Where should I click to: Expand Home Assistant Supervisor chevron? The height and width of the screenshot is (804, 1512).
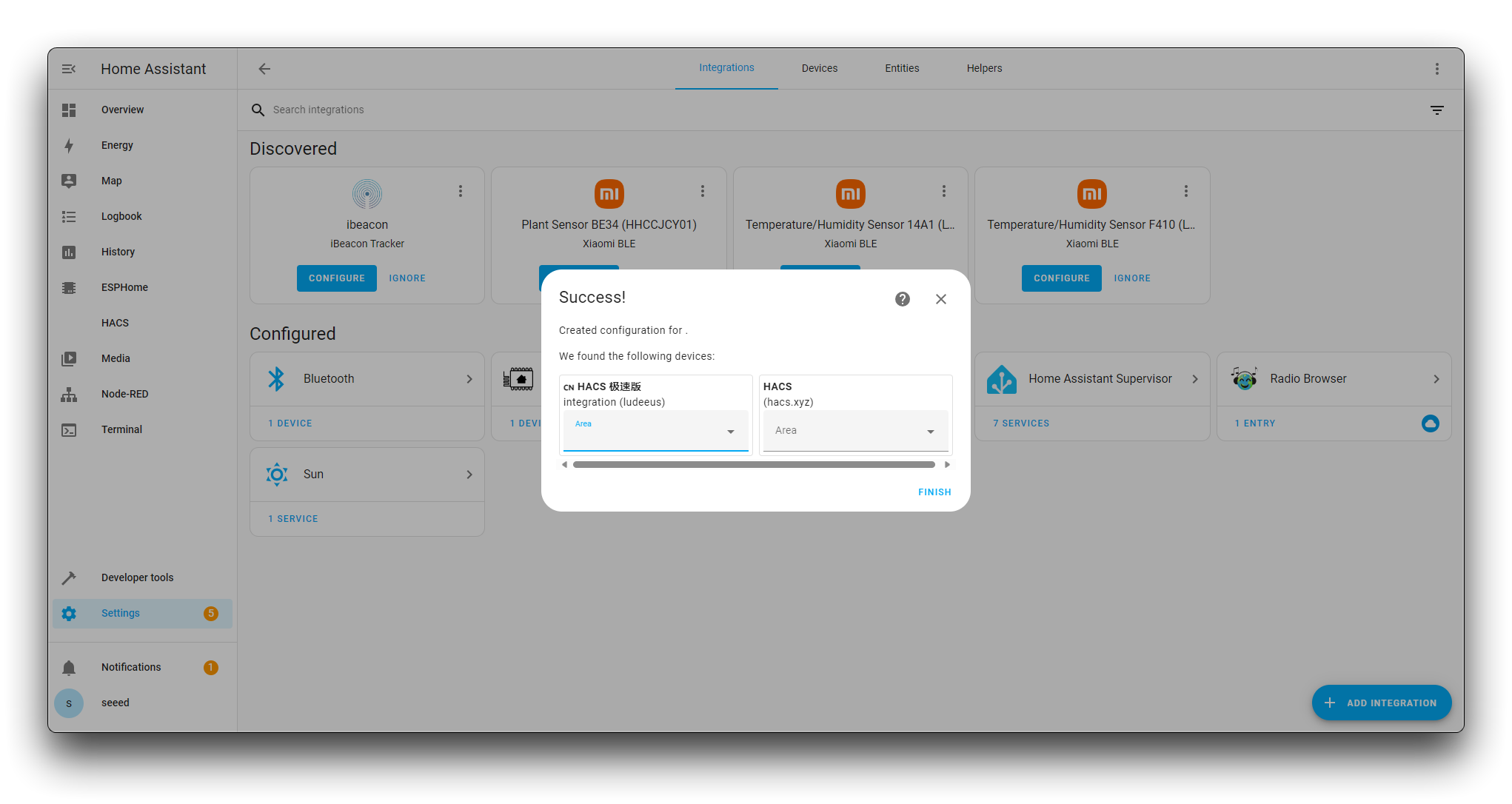[1194, 378]
